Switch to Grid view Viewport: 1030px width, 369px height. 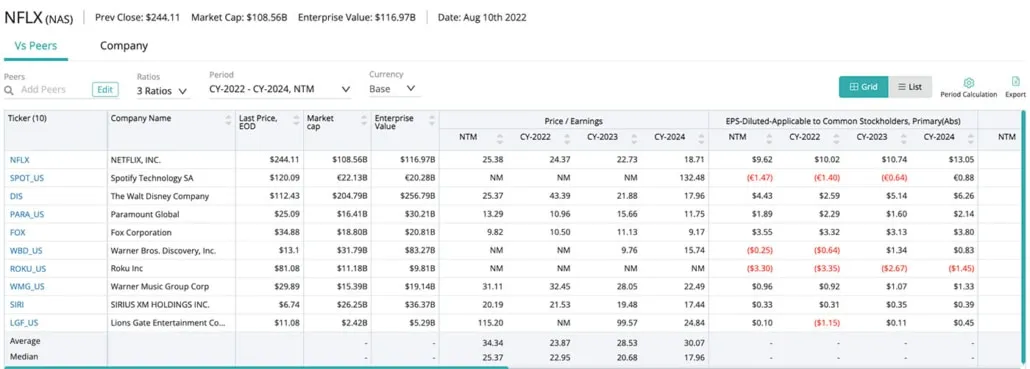pos(863,87)
